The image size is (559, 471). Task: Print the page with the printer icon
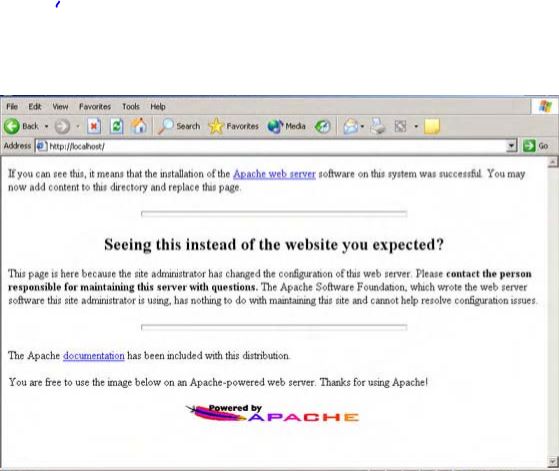click(378, 126)
